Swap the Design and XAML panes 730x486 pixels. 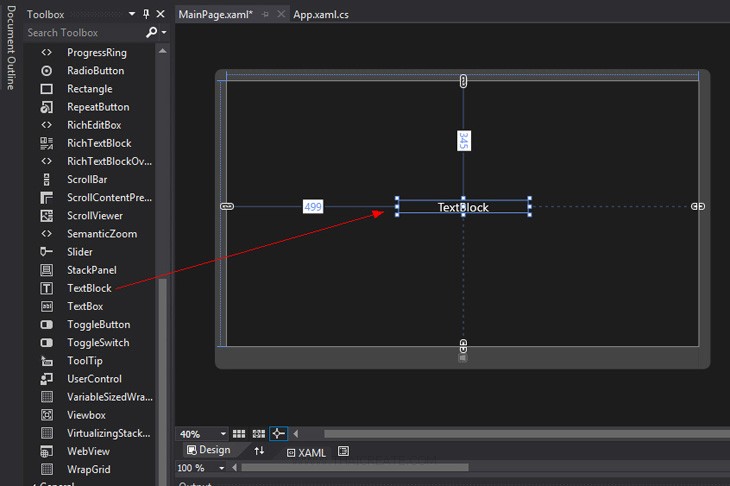[x=260, y=451]
